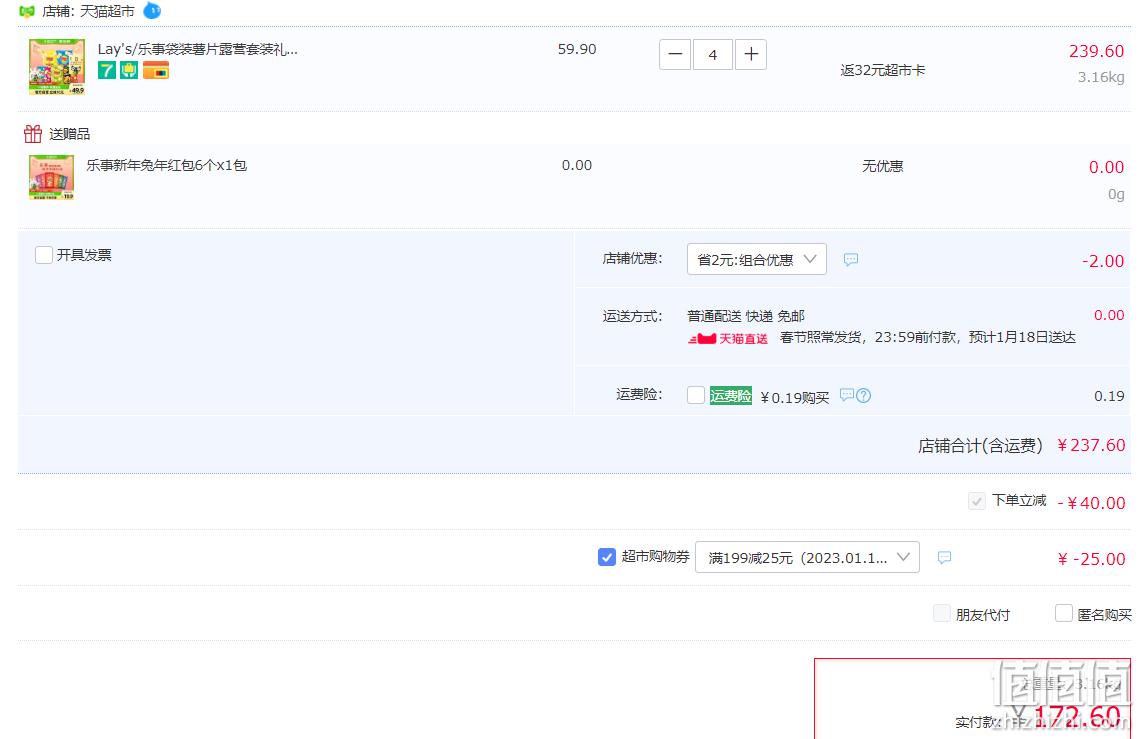
Task: Click the Tmall Supermarket store logo icon
Action: [27, 11]
